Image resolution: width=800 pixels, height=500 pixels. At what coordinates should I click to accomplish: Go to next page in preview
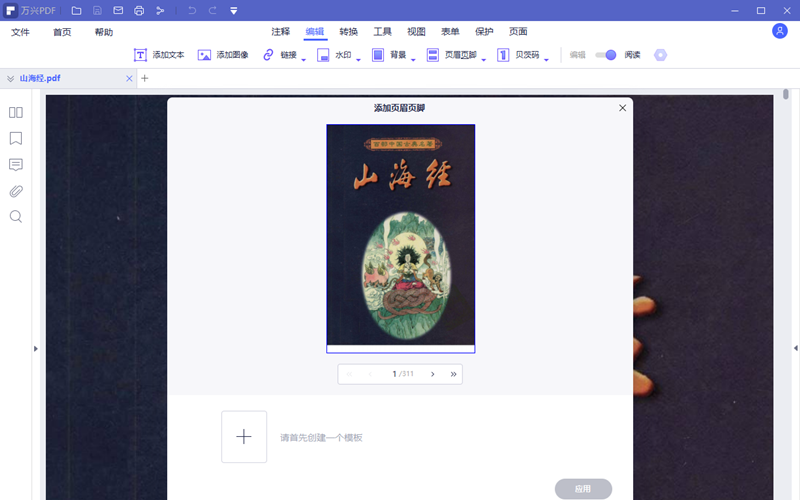[x=432, y=374]
